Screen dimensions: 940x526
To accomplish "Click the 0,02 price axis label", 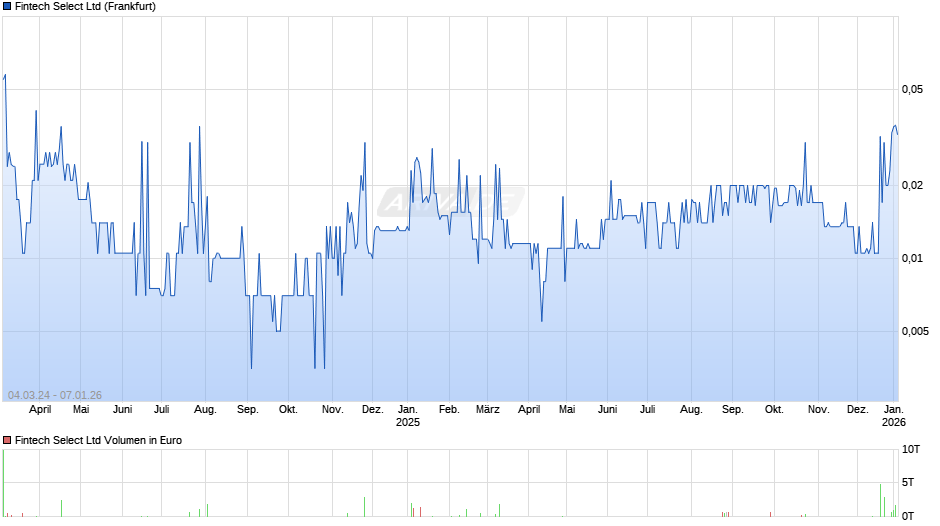I will coord(912,185).
